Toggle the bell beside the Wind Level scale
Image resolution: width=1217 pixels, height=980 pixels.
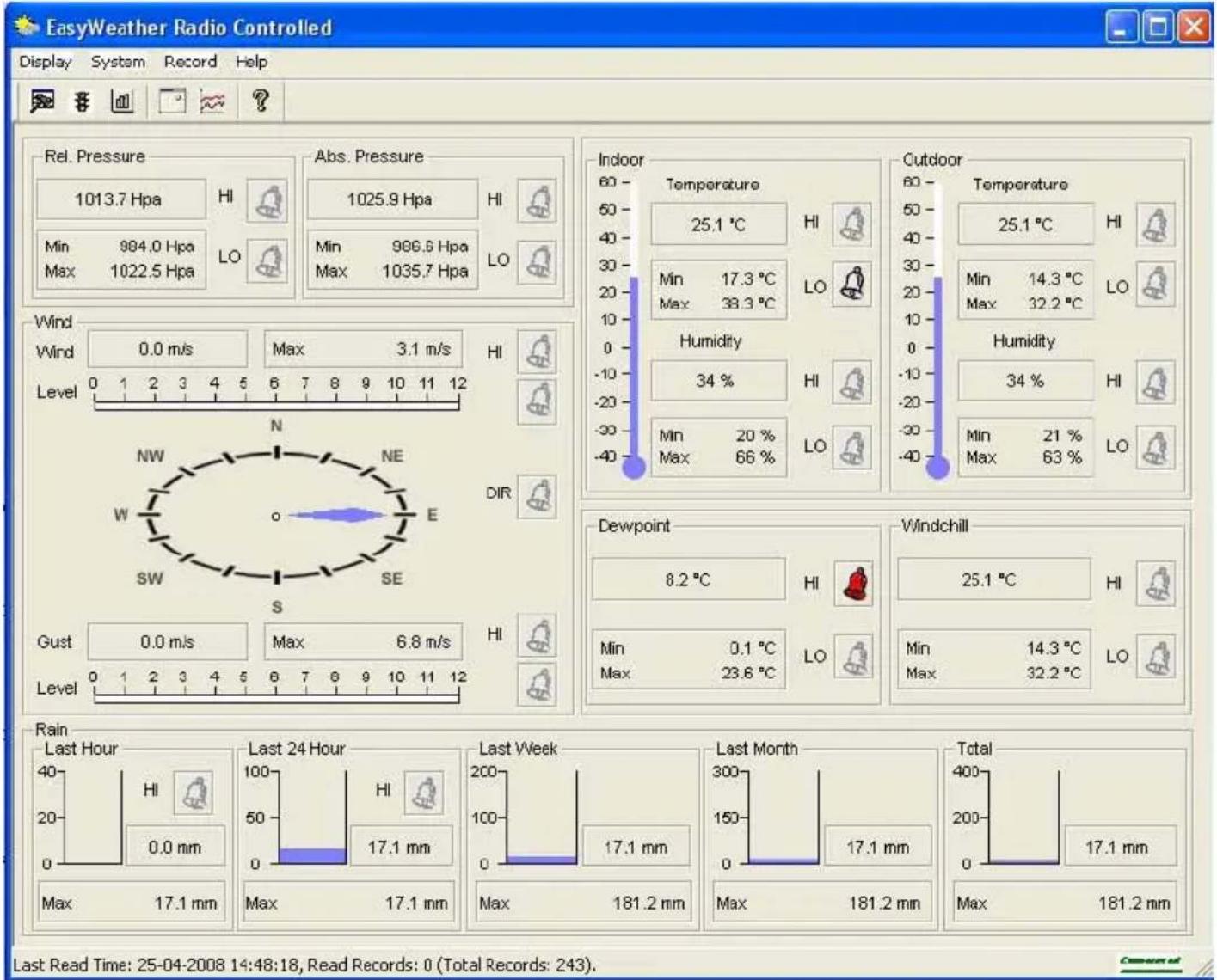538,401
